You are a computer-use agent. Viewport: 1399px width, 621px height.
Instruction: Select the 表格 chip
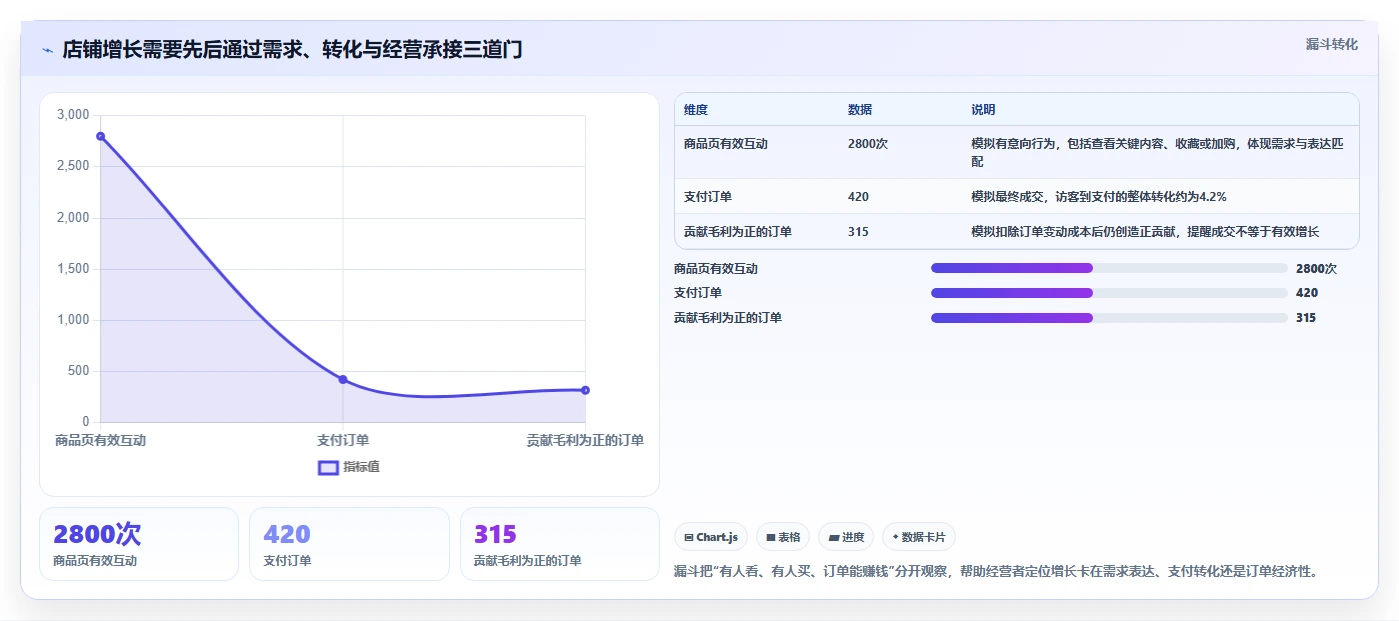[783, 537]
